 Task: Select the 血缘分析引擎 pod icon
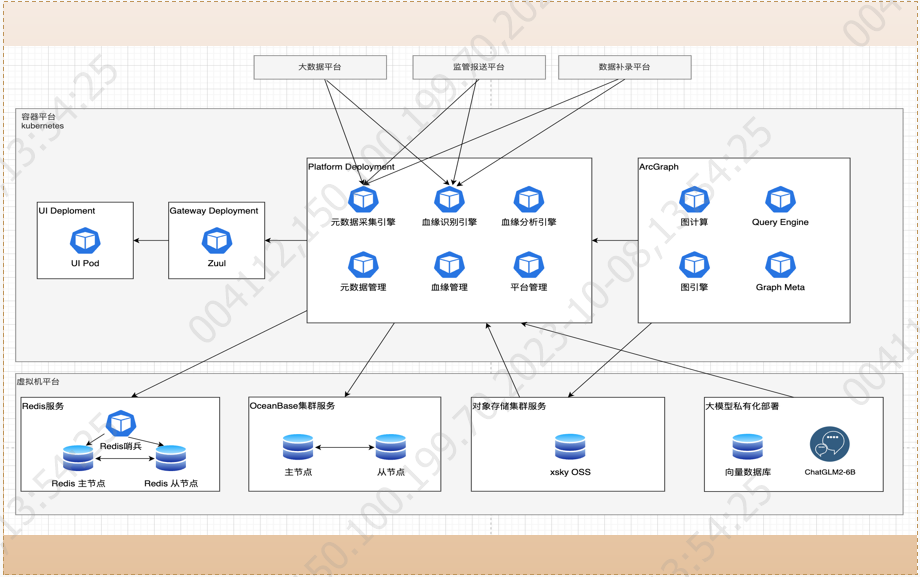tap(529, 200)
